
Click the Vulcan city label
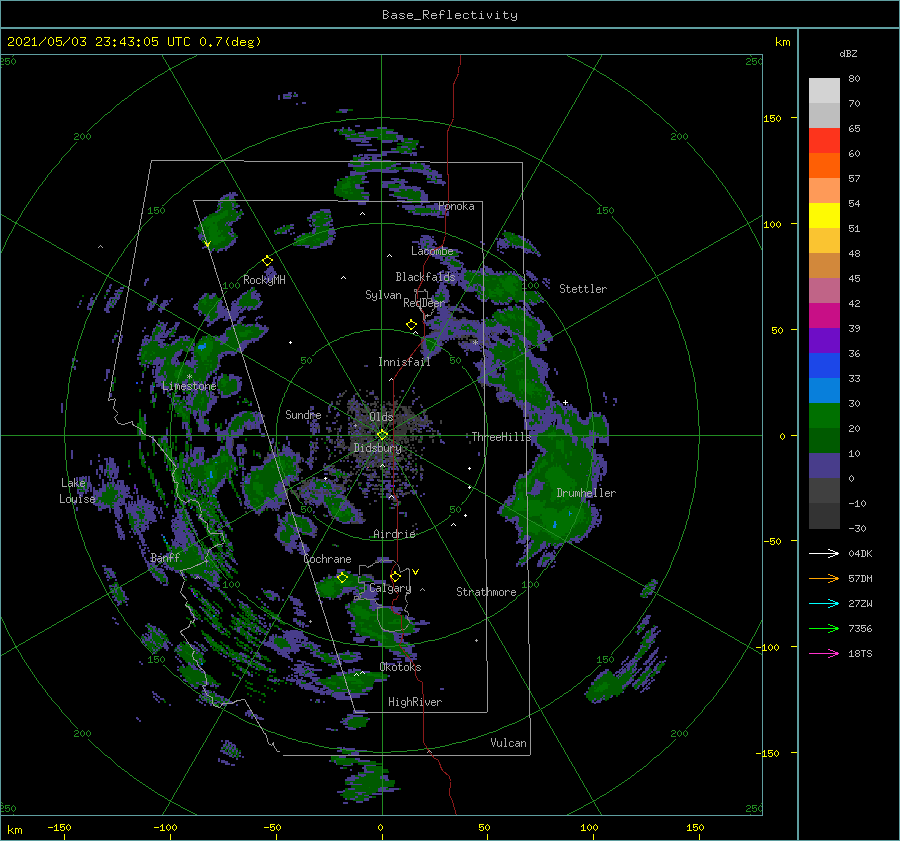[508, 743]
